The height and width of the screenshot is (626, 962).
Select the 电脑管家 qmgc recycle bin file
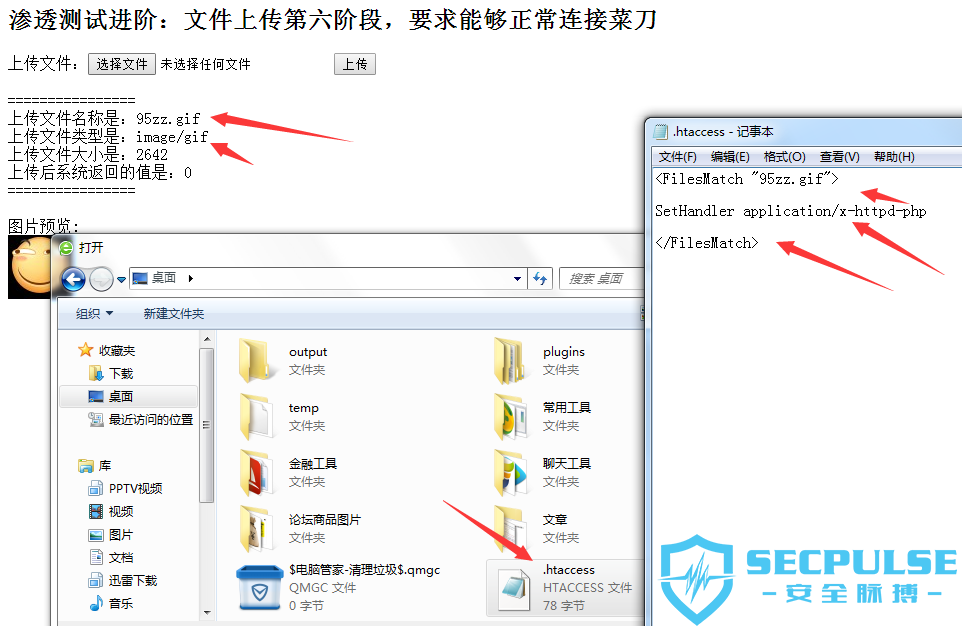[259, 587]
